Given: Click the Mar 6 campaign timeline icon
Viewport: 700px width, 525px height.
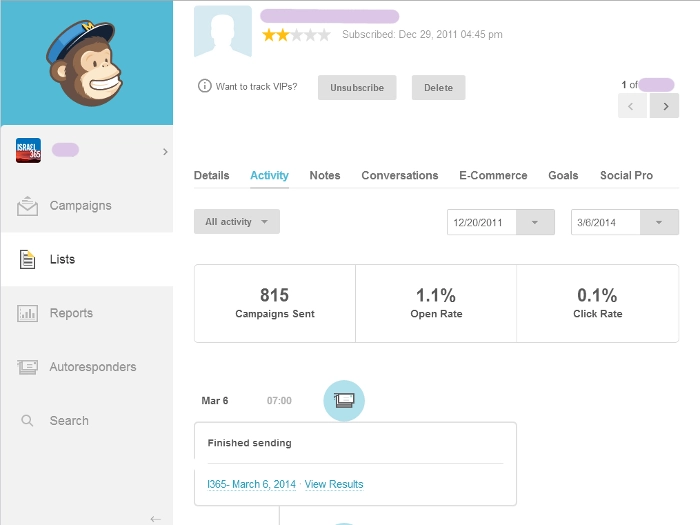Looking at the screenshot, I should [344, 400].
